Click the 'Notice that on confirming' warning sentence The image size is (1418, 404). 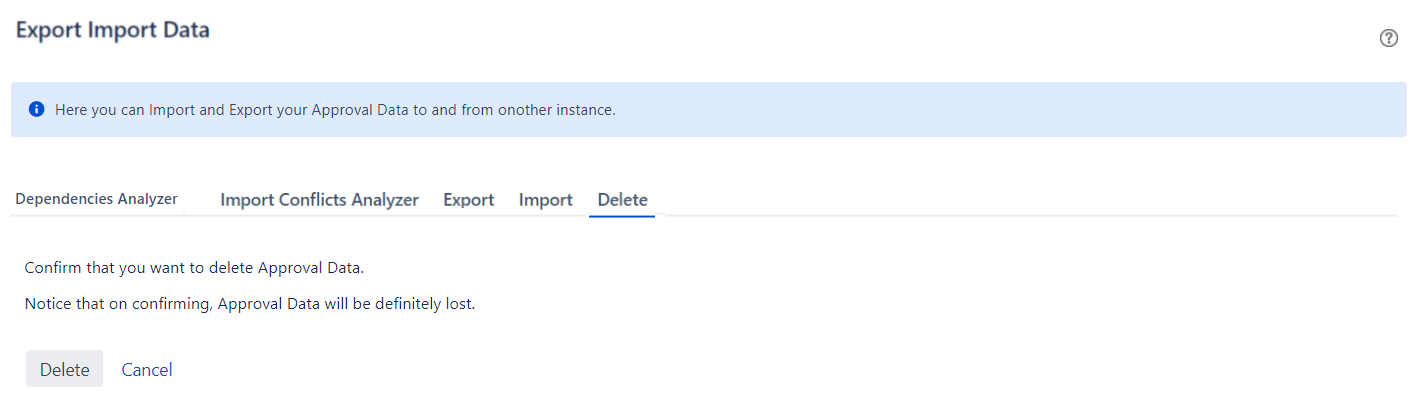click(249, 304)
